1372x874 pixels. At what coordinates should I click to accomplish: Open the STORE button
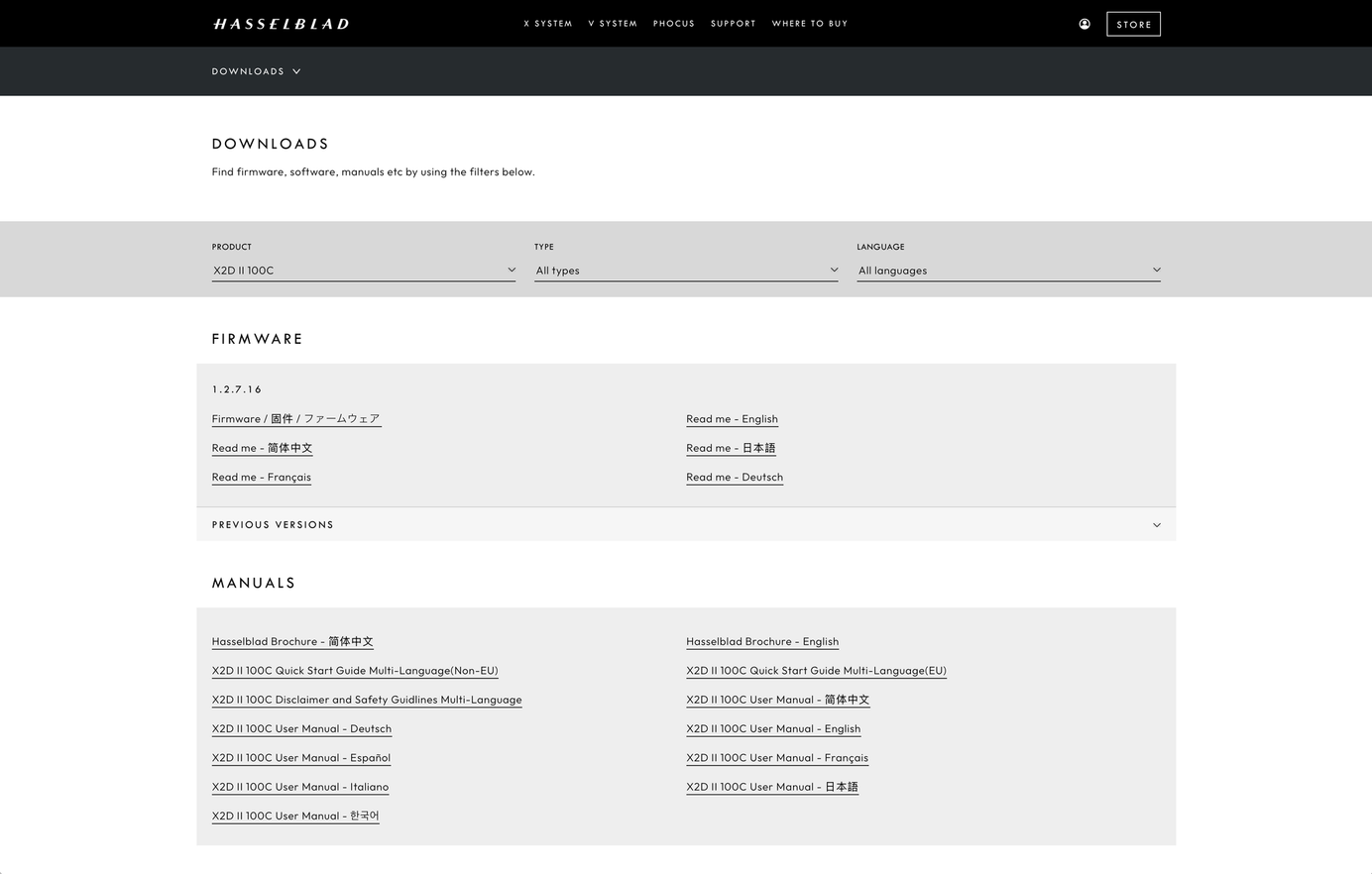point(1133,23)
